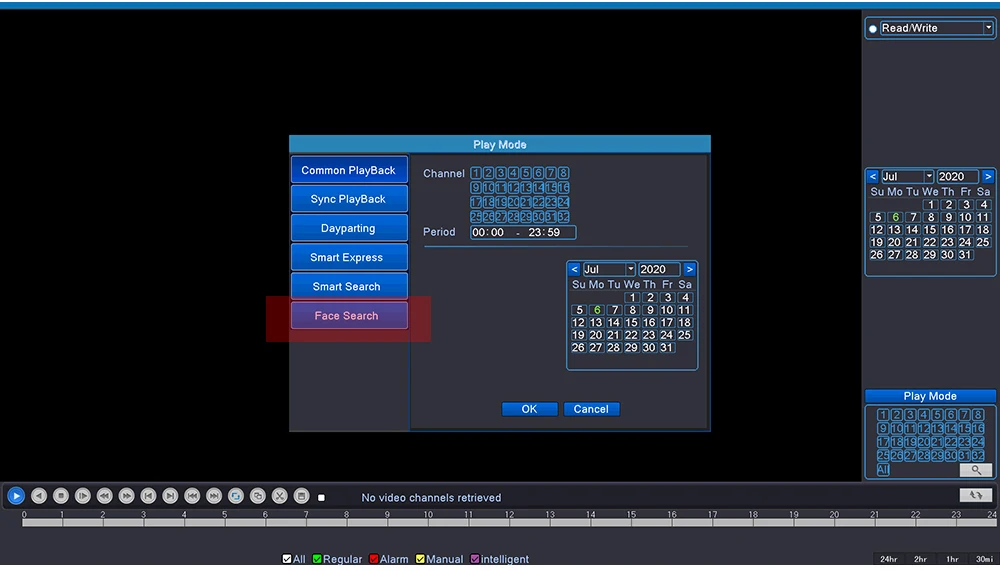1000x571 pixels.
Task: Click the Period time input field
Action: point(523,232)
